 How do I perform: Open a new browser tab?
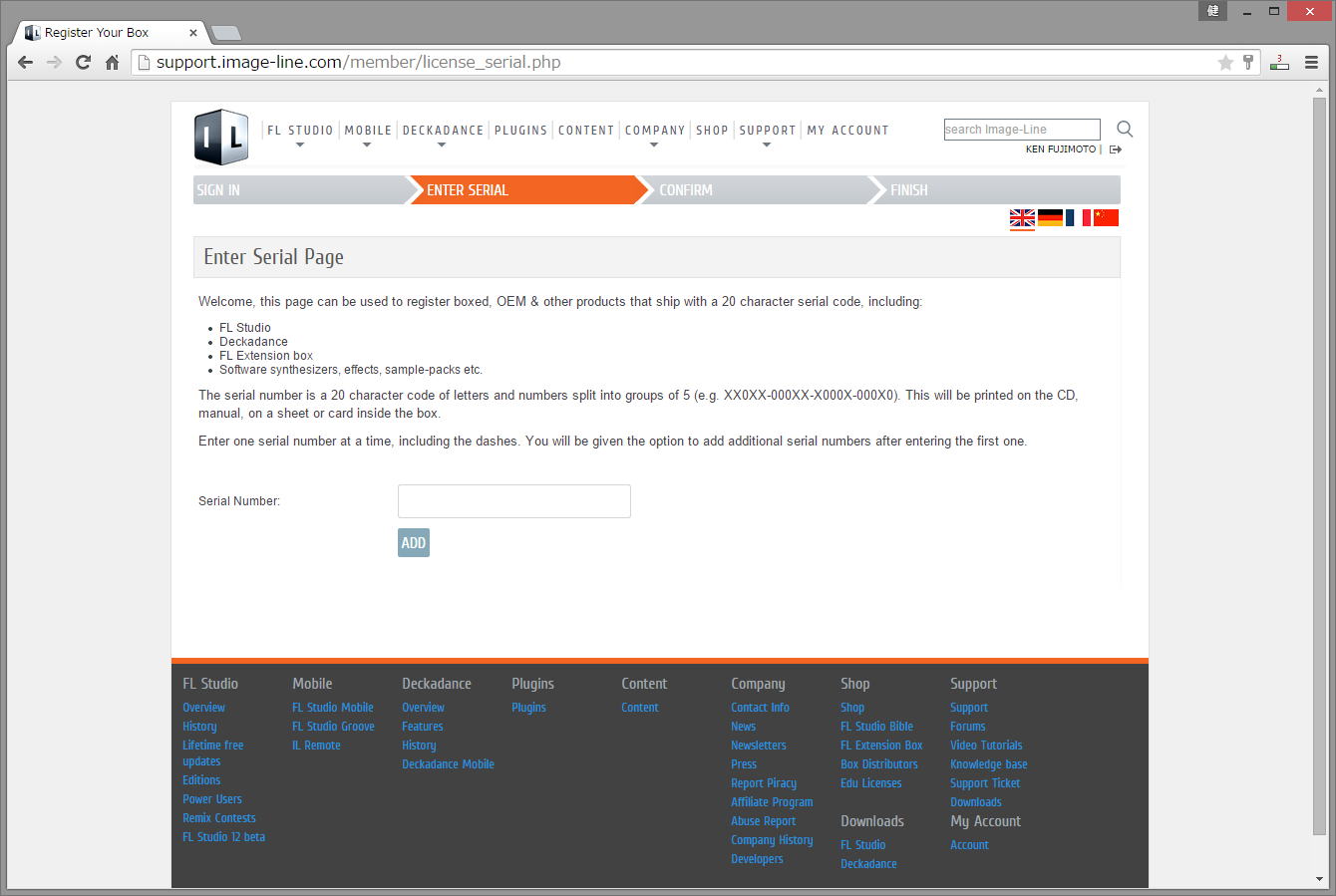pos(226,33)
